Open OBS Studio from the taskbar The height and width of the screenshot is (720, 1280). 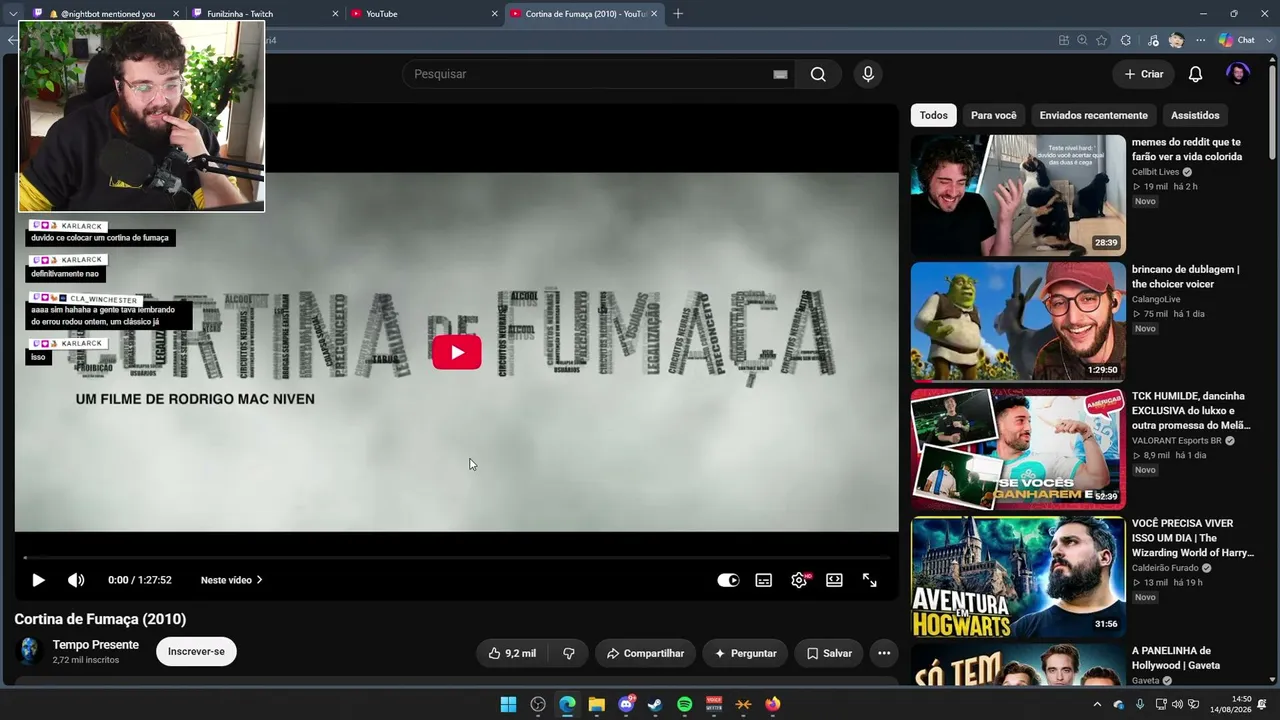pos(538,704)
